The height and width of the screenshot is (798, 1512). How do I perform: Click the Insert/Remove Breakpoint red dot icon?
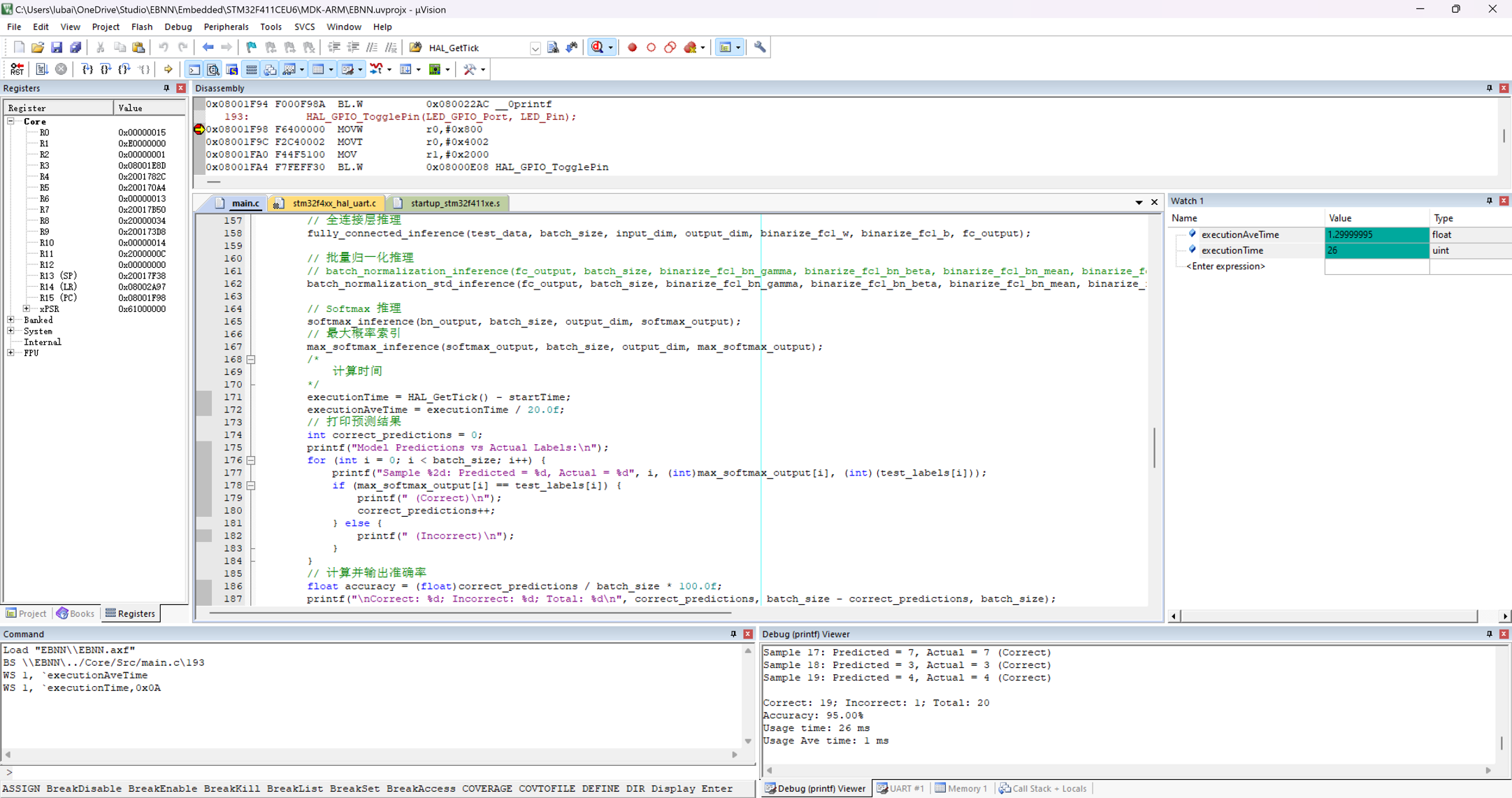(632, 48)
